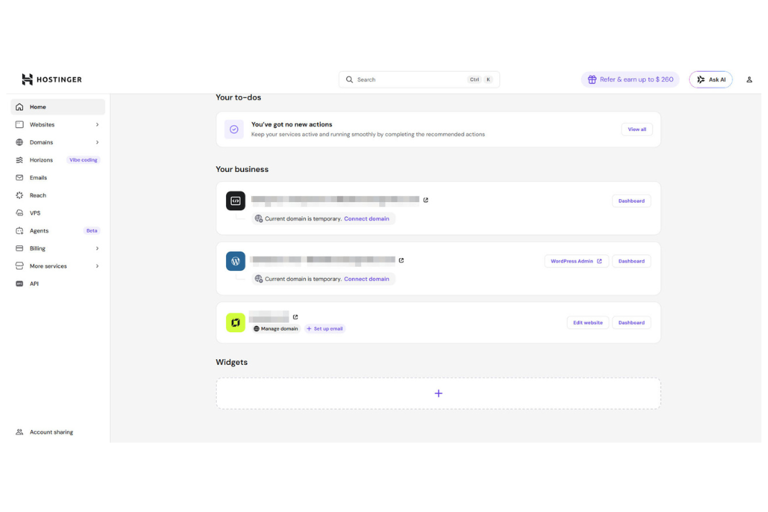
Task: Open the WordPress site's external link icon
Action: (x=401, y=260)
